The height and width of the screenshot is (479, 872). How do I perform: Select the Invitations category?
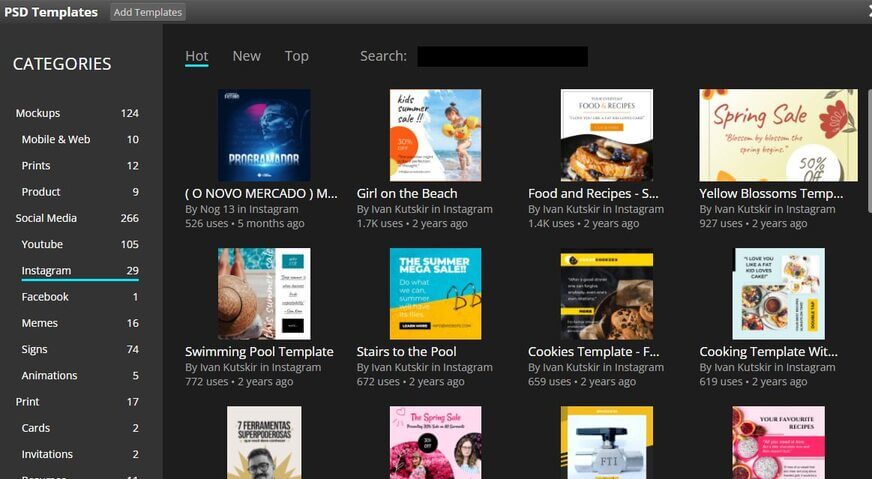(x=80, y=454)
